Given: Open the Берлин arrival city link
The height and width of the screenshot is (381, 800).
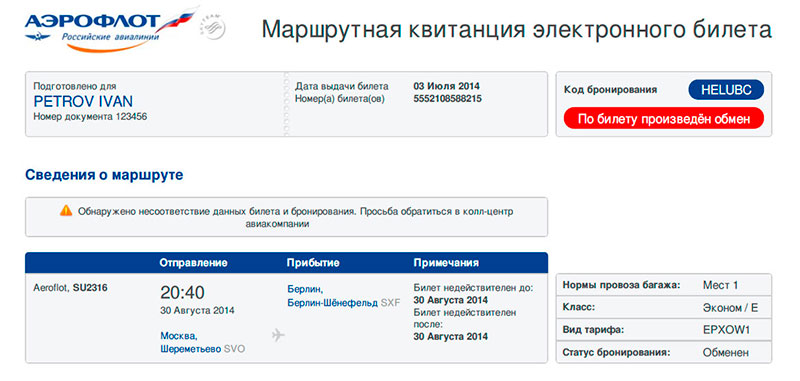Looking at the screenshot, I should point(305,289).
